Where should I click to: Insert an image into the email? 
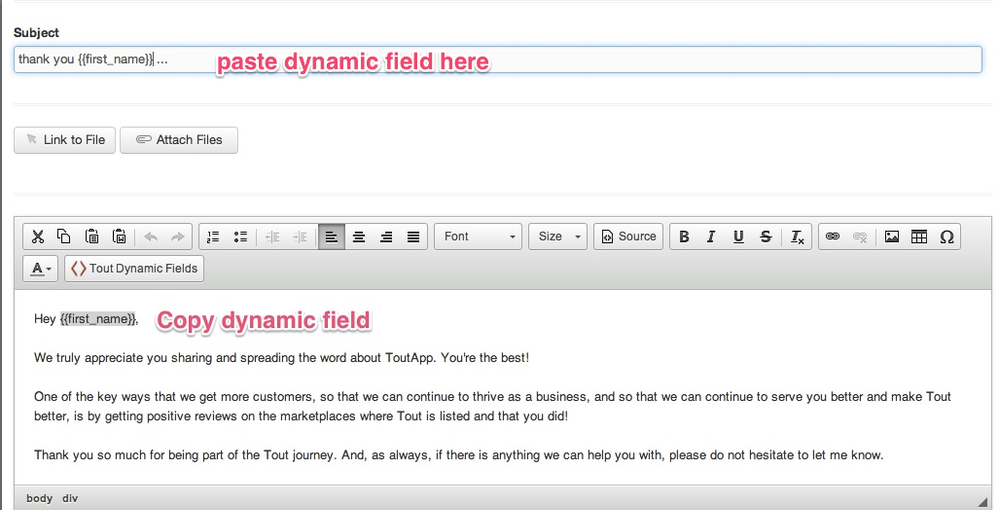tap(892, 237)
